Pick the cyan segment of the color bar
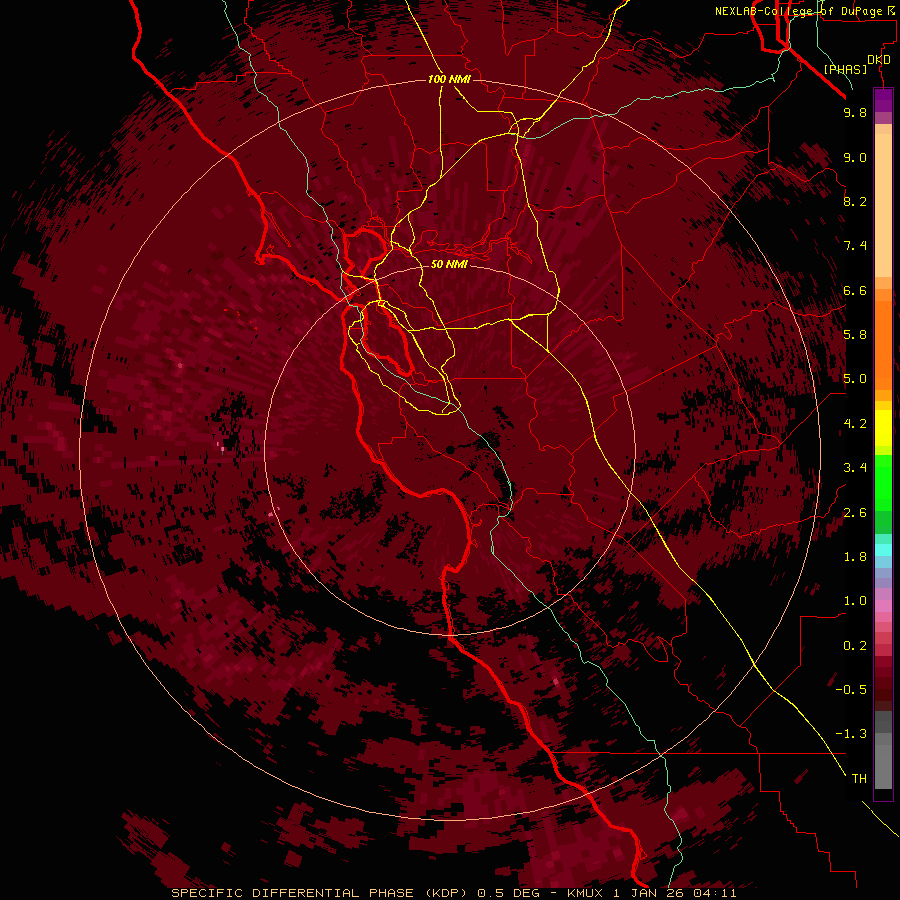900x900 pixels. (883, 549)
